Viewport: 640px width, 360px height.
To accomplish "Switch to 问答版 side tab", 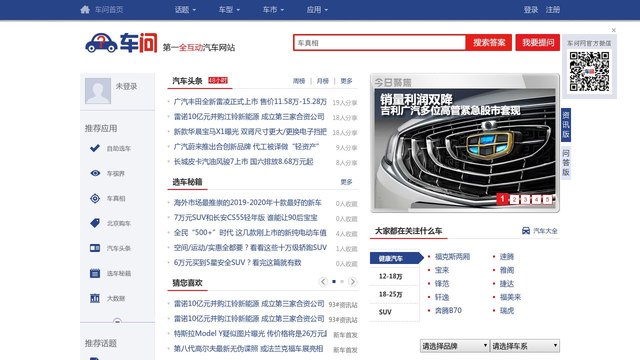I will [x=566, y=163].
